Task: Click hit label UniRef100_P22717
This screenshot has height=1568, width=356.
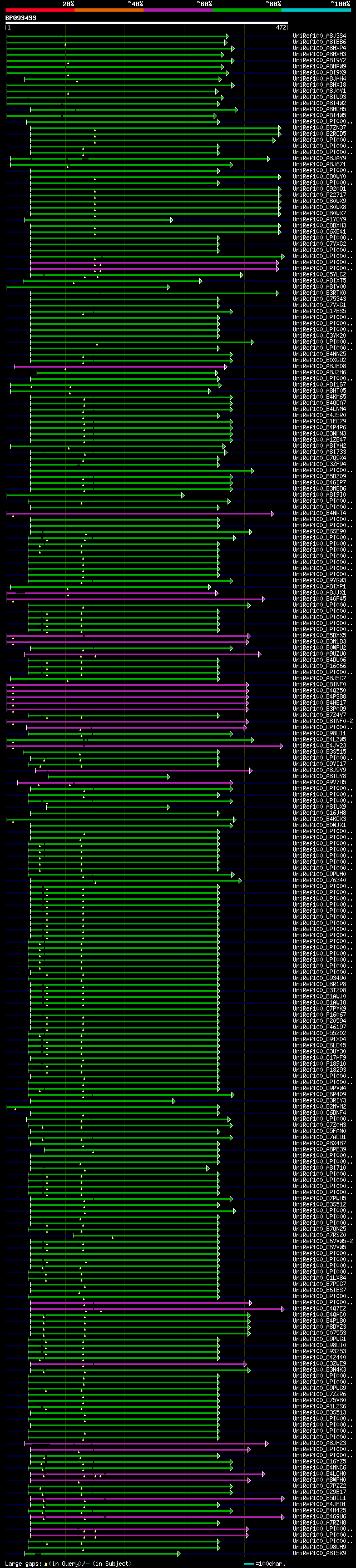Action: tap(319, 195)
